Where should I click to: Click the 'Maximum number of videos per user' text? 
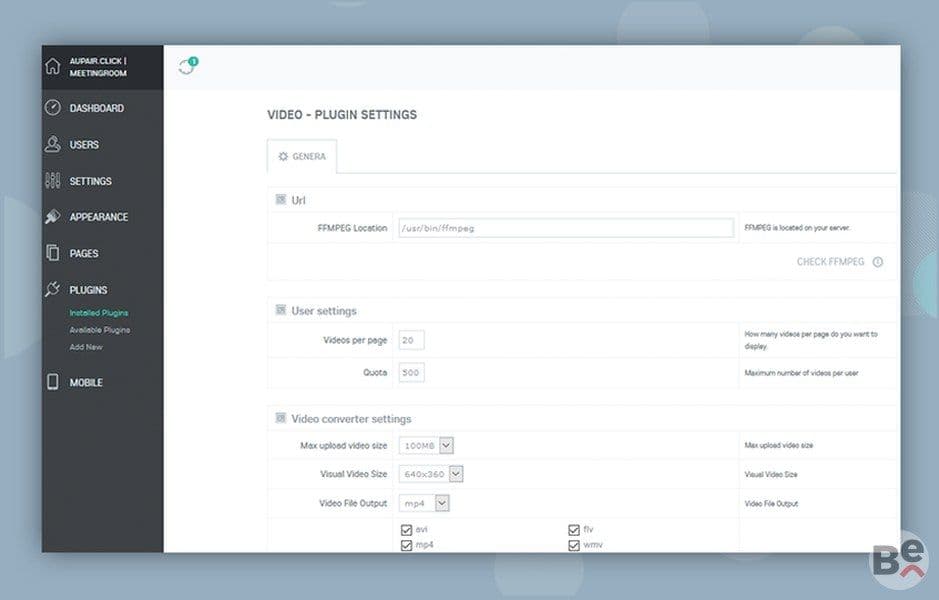tap(801, 373)
